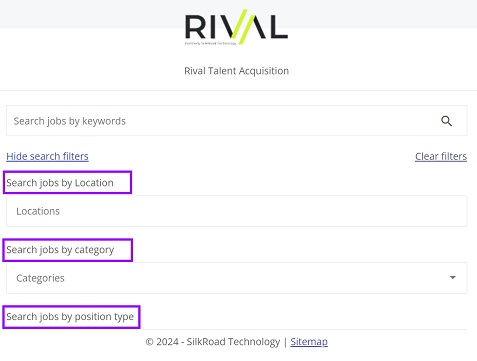Image resolution: width=477 pixels, height=361 pixels.
Task: Expand the Categories dropdown arrow
Action: tap(452, 277)
